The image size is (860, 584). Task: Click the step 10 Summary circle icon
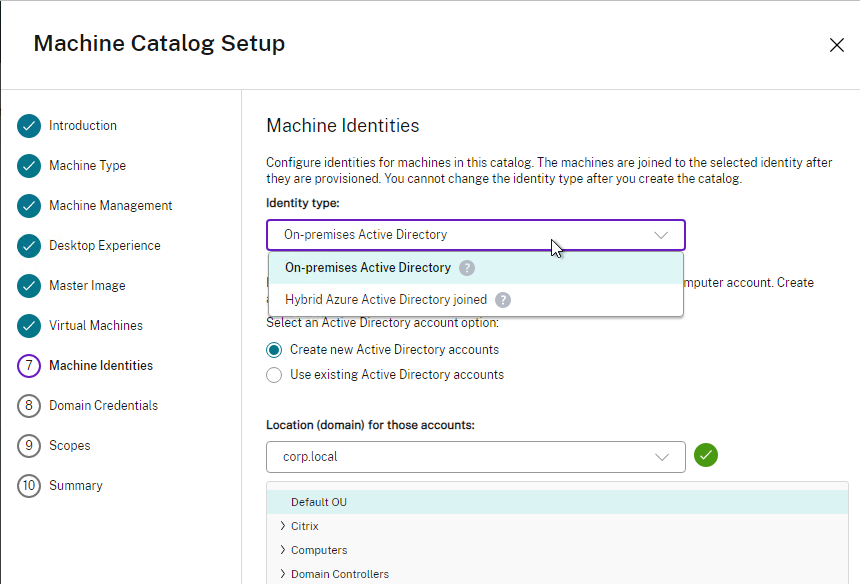pyautogui.click(x=29, y=486)
